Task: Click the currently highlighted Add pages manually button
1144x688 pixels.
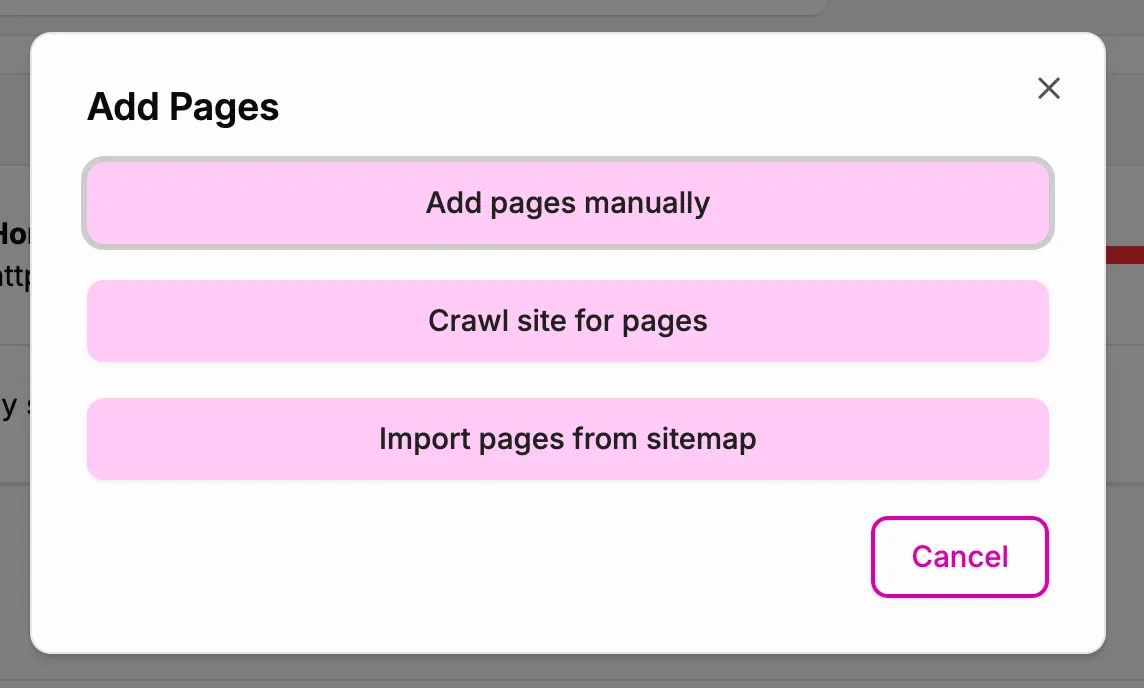Action: pos(567,203)
